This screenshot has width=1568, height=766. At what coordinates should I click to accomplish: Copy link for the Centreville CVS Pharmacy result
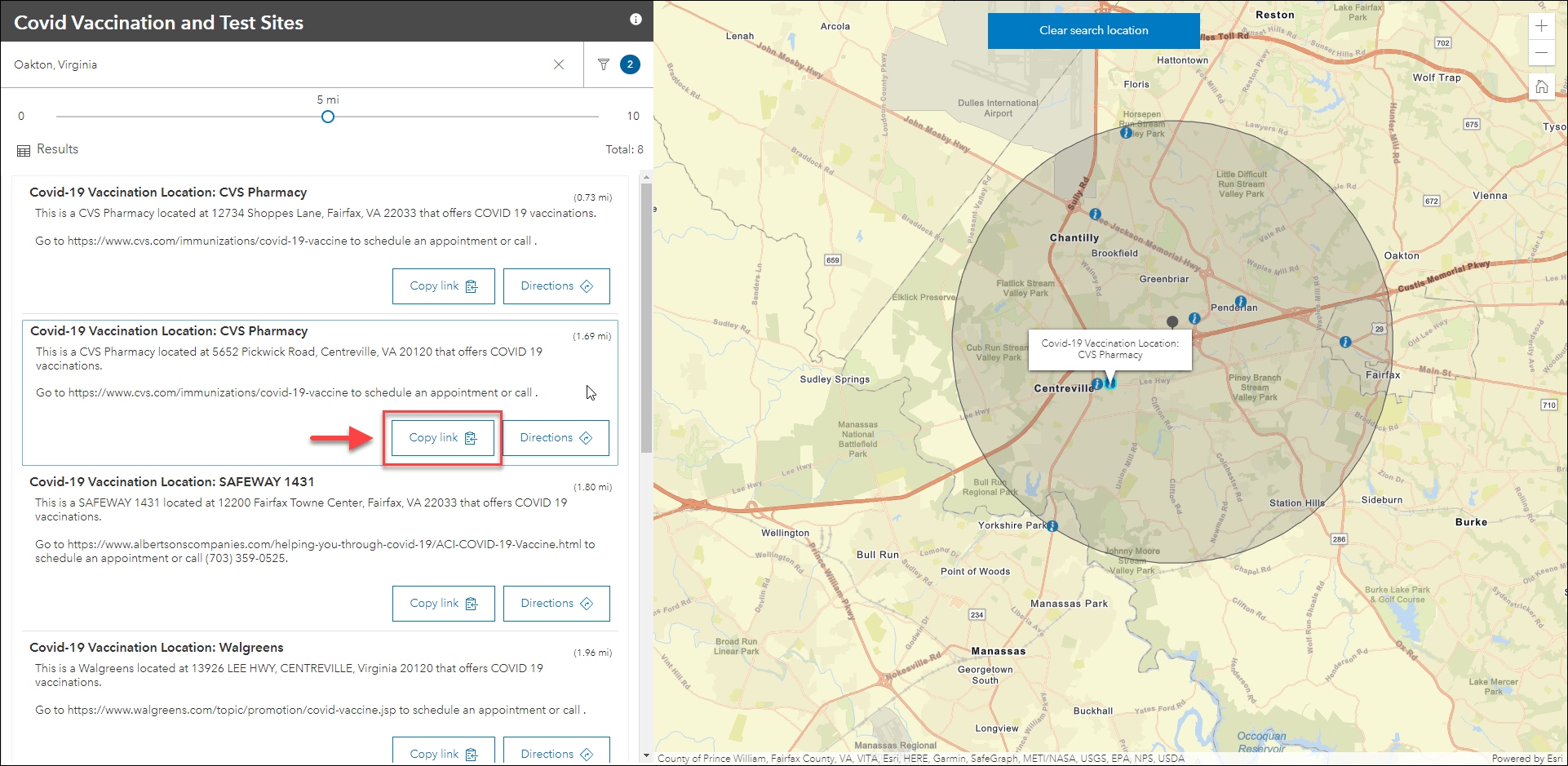pos(441,437)
